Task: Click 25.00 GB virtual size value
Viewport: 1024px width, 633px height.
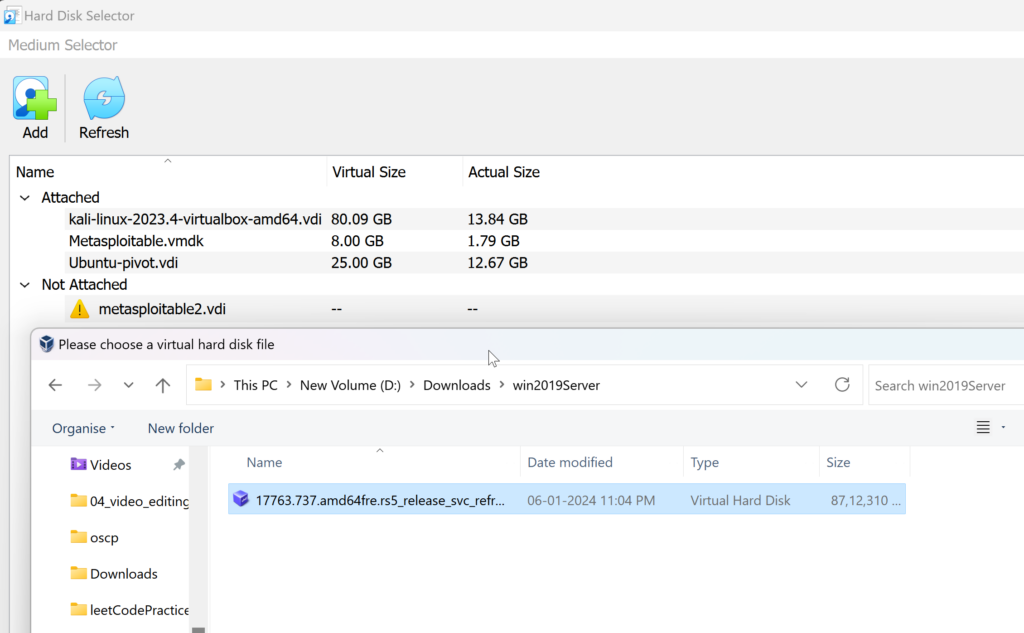Action: [361, 263]
